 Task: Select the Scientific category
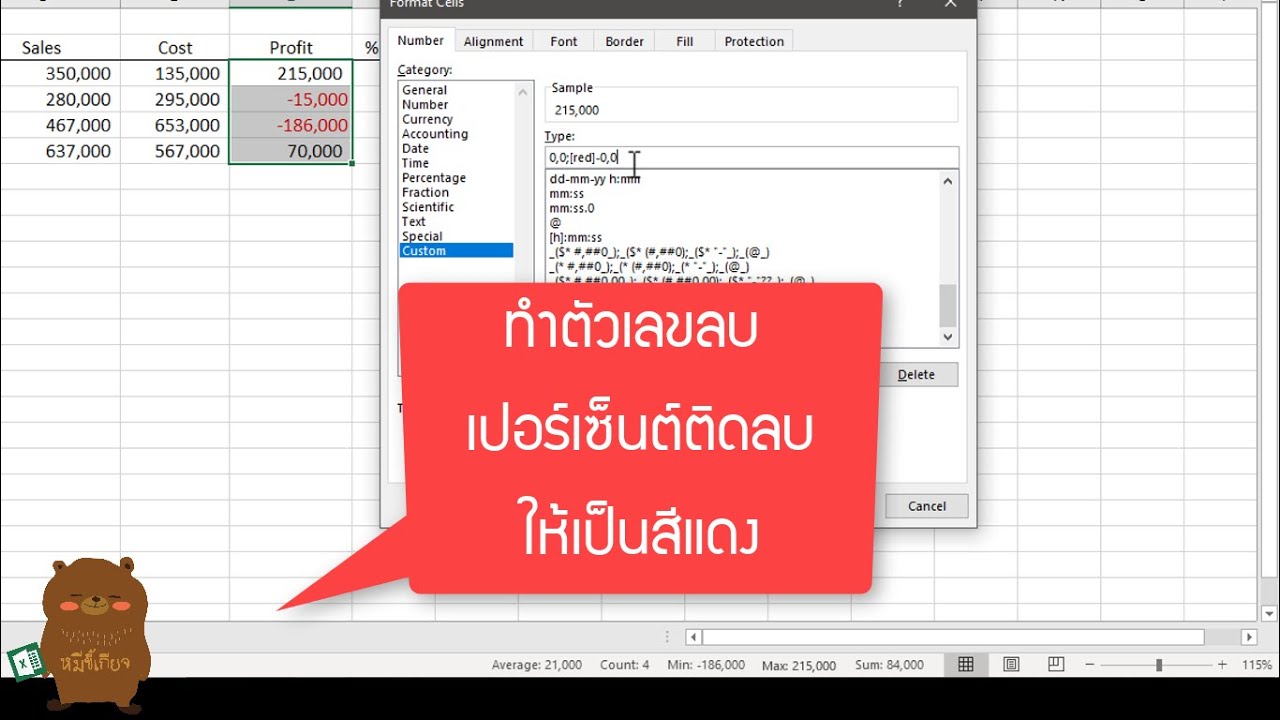click(427, 207)
